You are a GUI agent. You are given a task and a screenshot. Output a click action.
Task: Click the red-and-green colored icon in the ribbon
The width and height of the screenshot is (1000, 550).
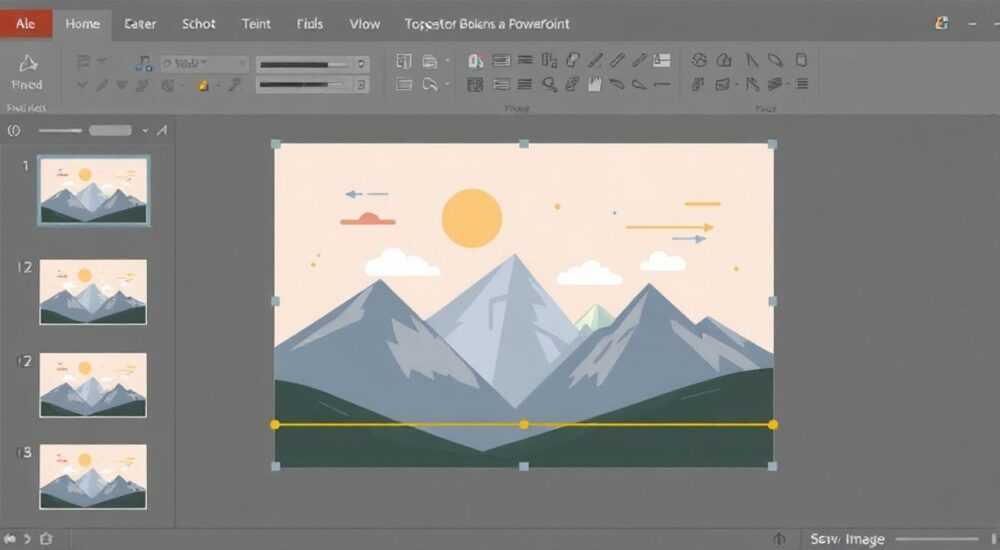click(x=475, y=61)
